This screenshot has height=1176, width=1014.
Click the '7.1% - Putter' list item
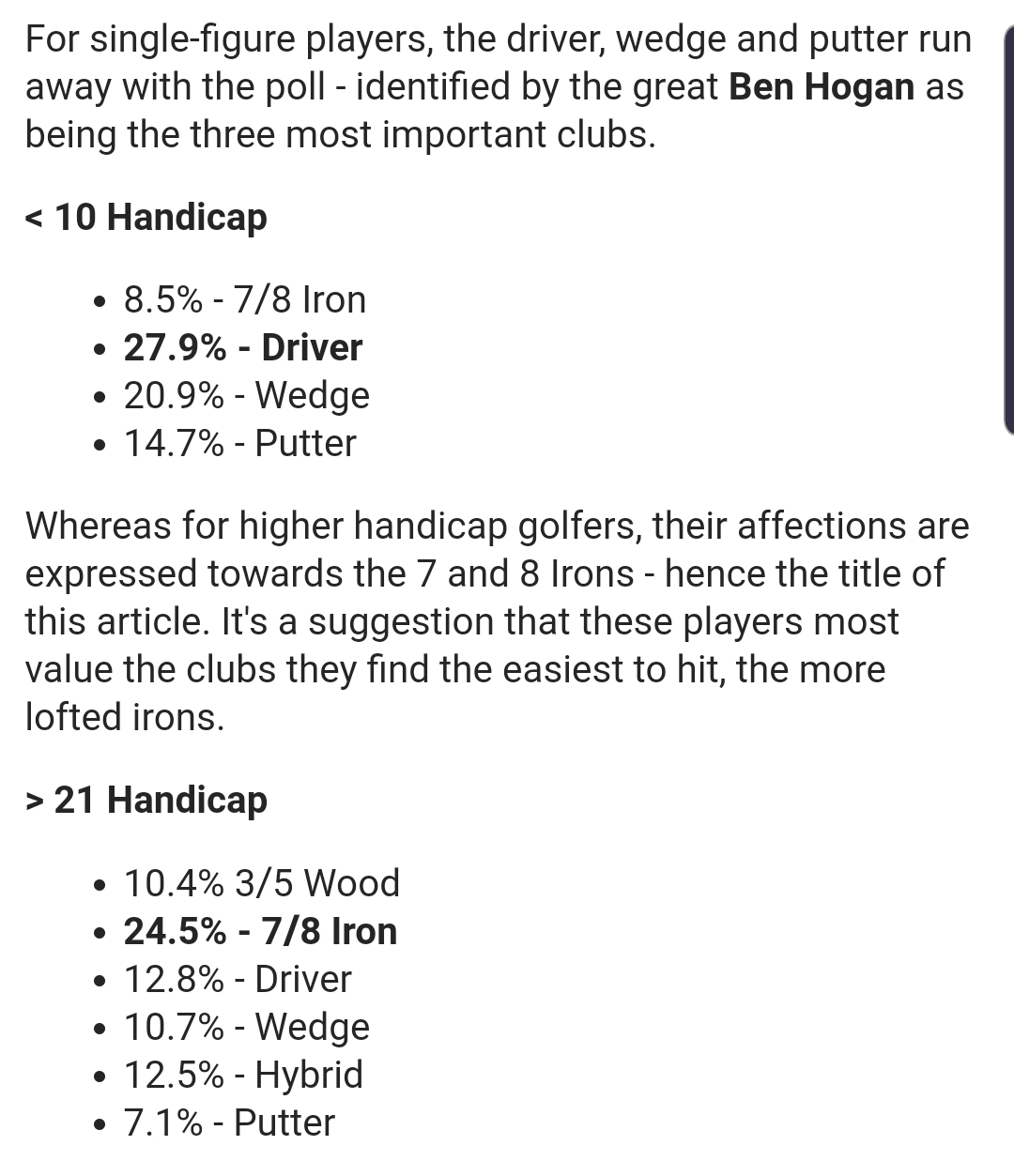pyautogui.click(x=229, y=1123)
